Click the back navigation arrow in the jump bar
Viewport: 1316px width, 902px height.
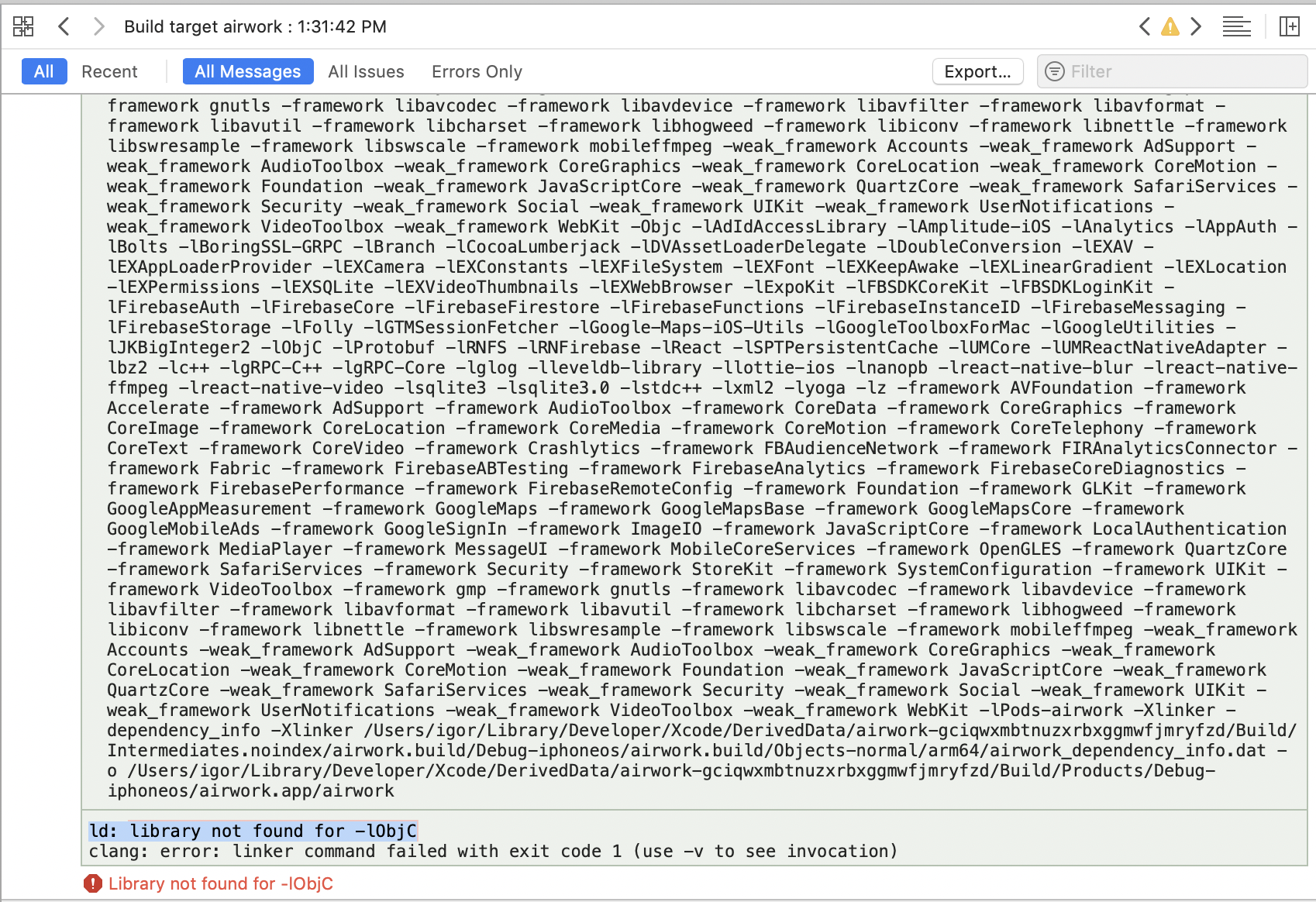64,26
